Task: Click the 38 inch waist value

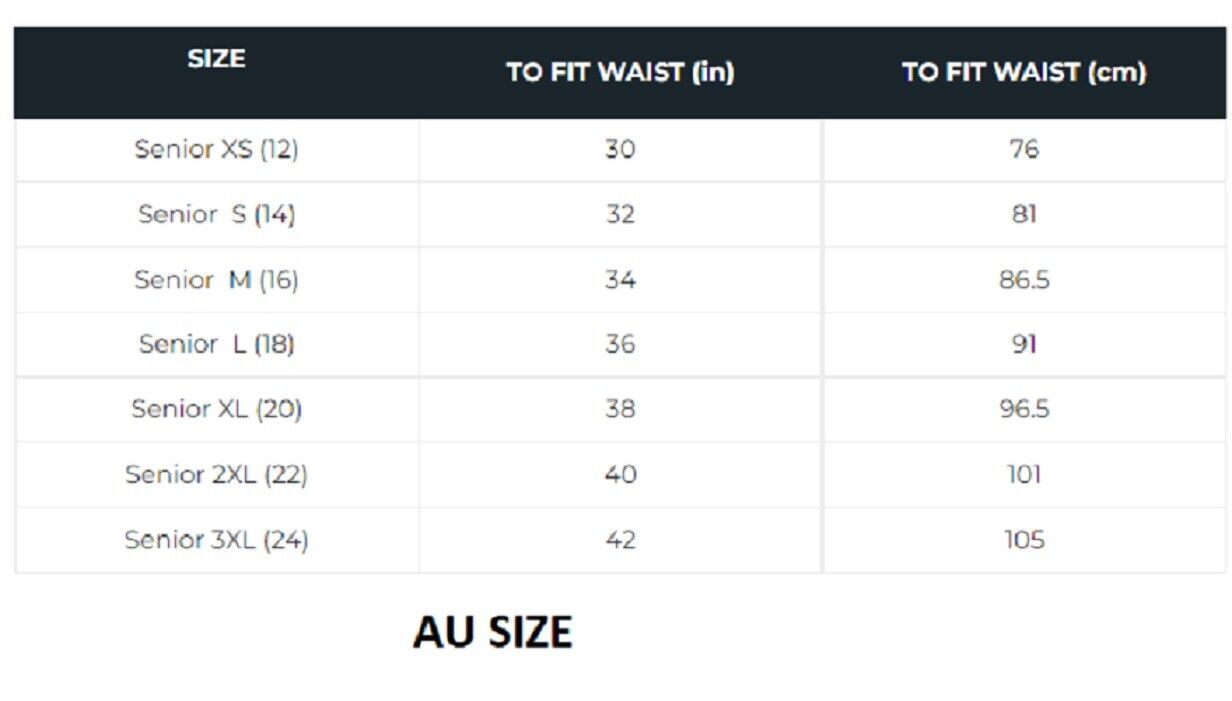Action: pos(620,409)
